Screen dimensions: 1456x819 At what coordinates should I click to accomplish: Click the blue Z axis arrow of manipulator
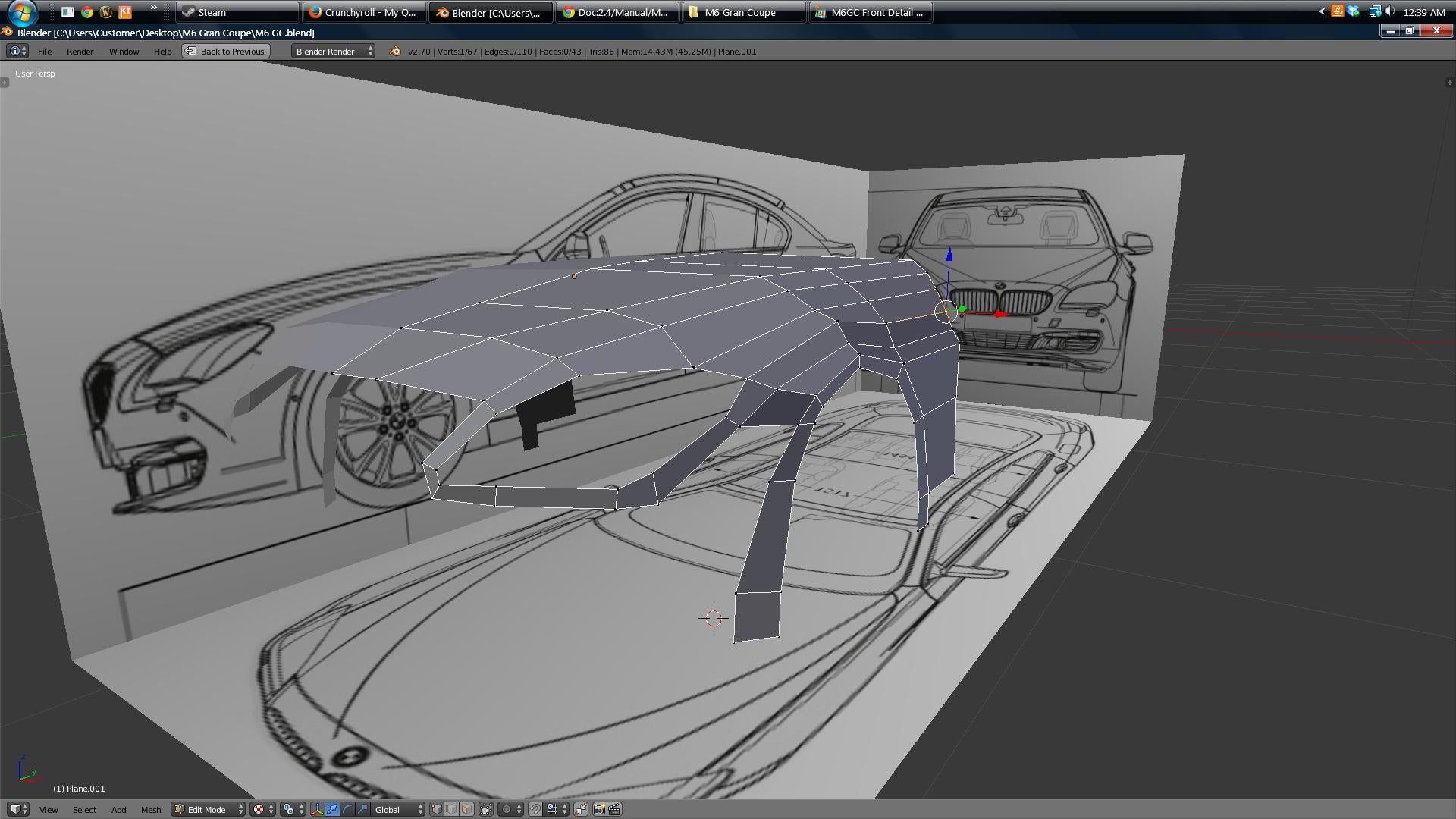click(949, 256)
